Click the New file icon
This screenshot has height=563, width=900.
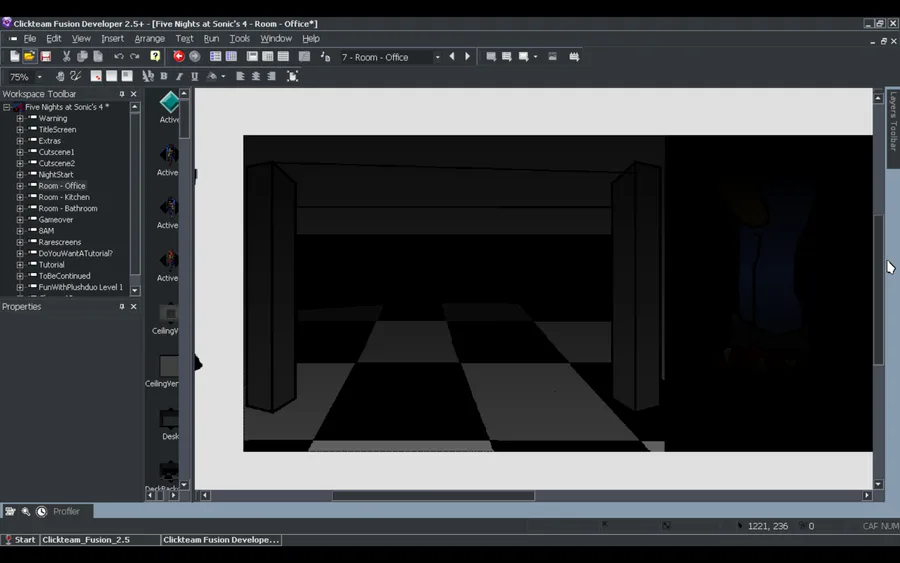pyautogui.click(x=14, y=56)
